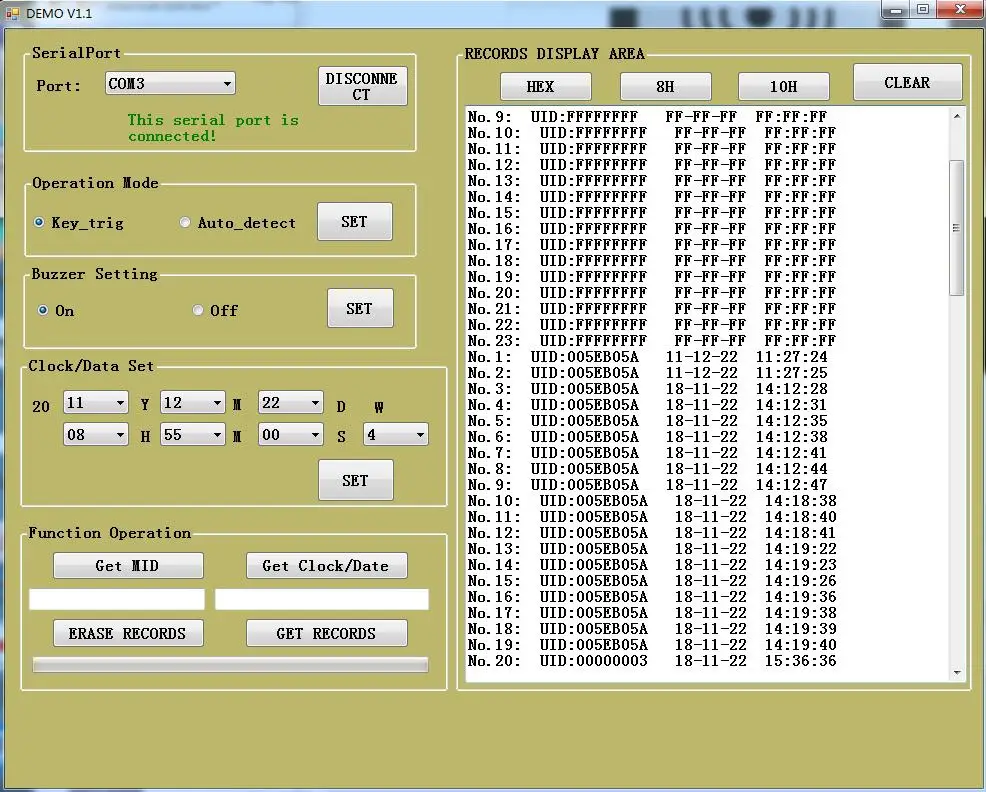Screen dimensions: 986x792
Task: Select record No. 1 with time 11:27:24
Action: tap(648, 357)
